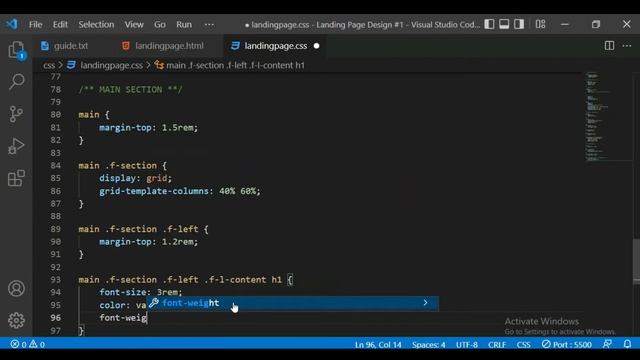Change the UTF-8 encoding setting
Screen dimensions: 640x360
[467, 344]
